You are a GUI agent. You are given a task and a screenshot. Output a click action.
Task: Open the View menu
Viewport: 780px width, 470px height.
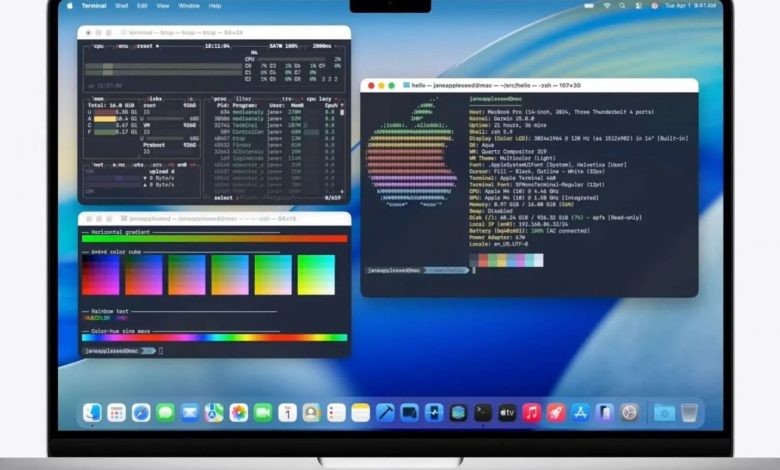(x=163, y=5)
